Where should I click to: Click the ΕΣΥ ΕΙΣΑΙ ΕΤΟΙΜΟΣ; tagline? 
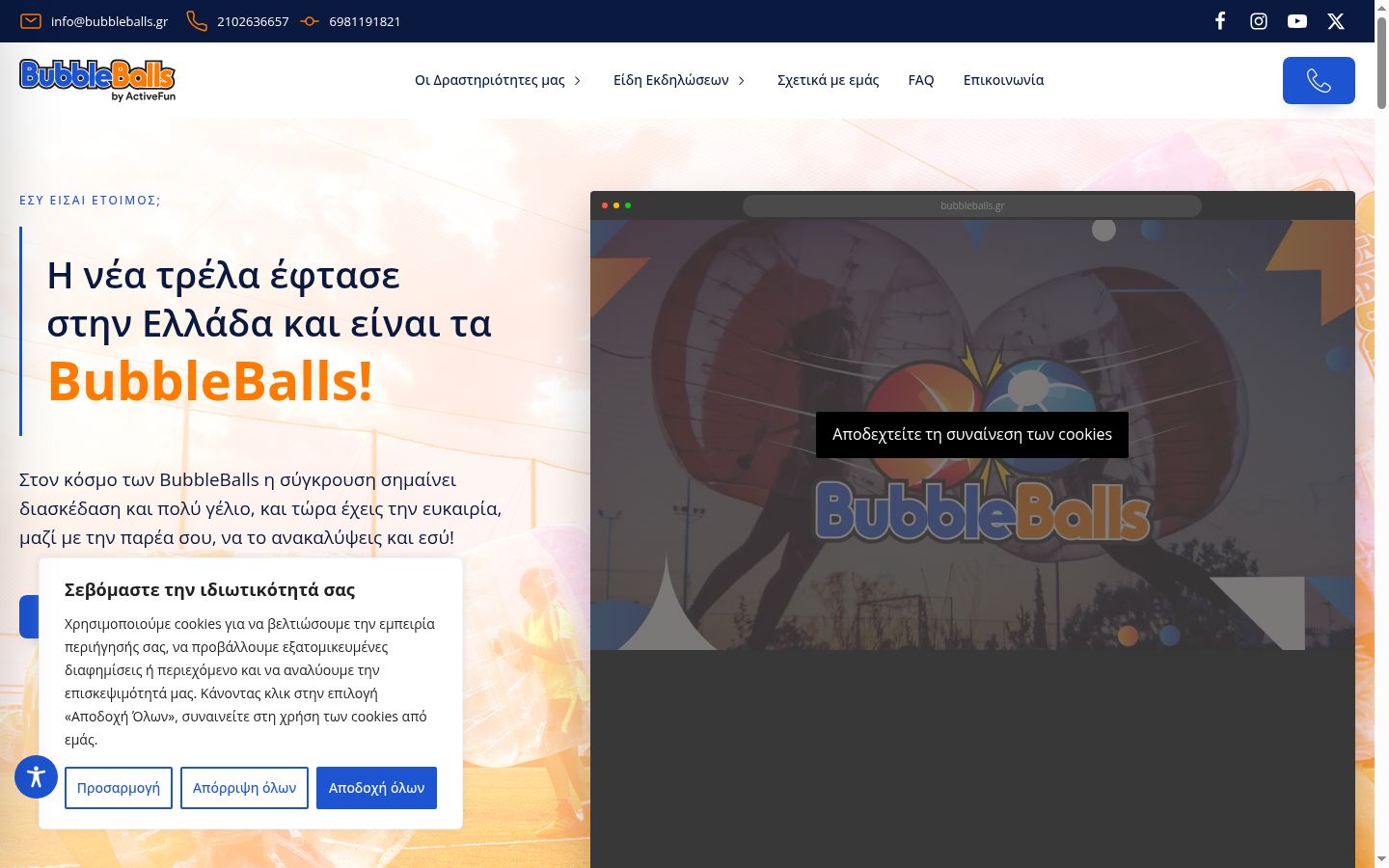(90, 201)
